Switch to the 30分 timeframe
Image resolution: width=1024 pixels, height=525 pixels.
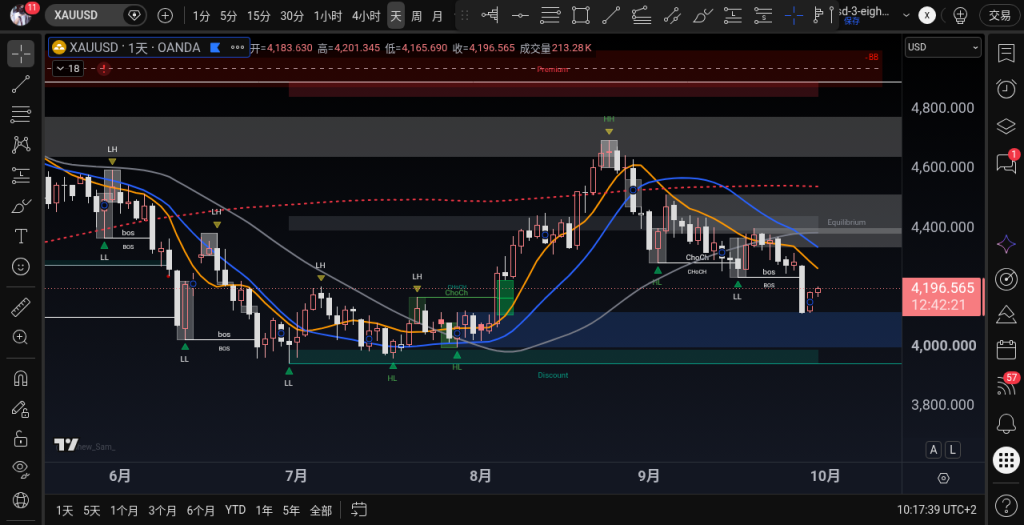tap(292, 16)
